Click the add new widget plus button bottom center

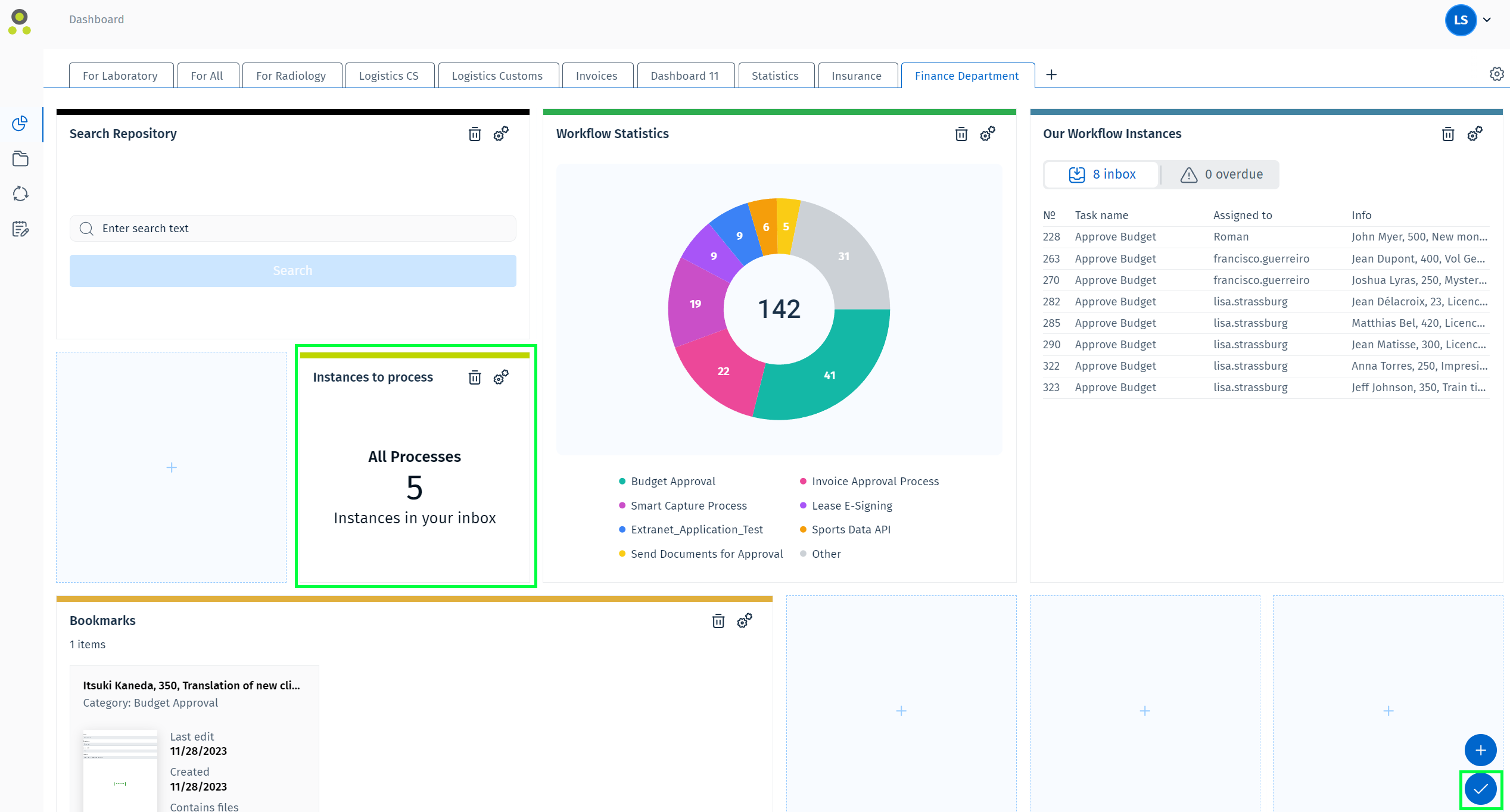pyautogui.click(x=900, y=711)
